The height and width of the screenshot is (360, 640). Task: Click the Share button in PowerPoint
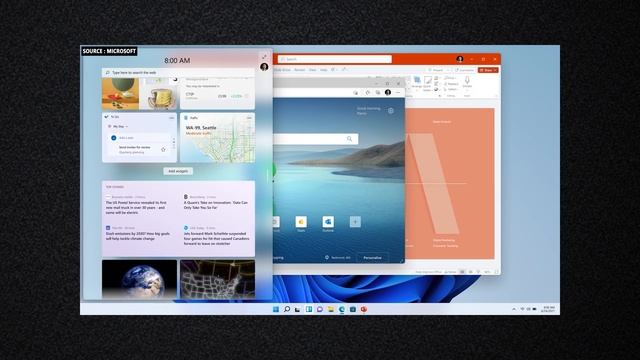pos(488,70)
